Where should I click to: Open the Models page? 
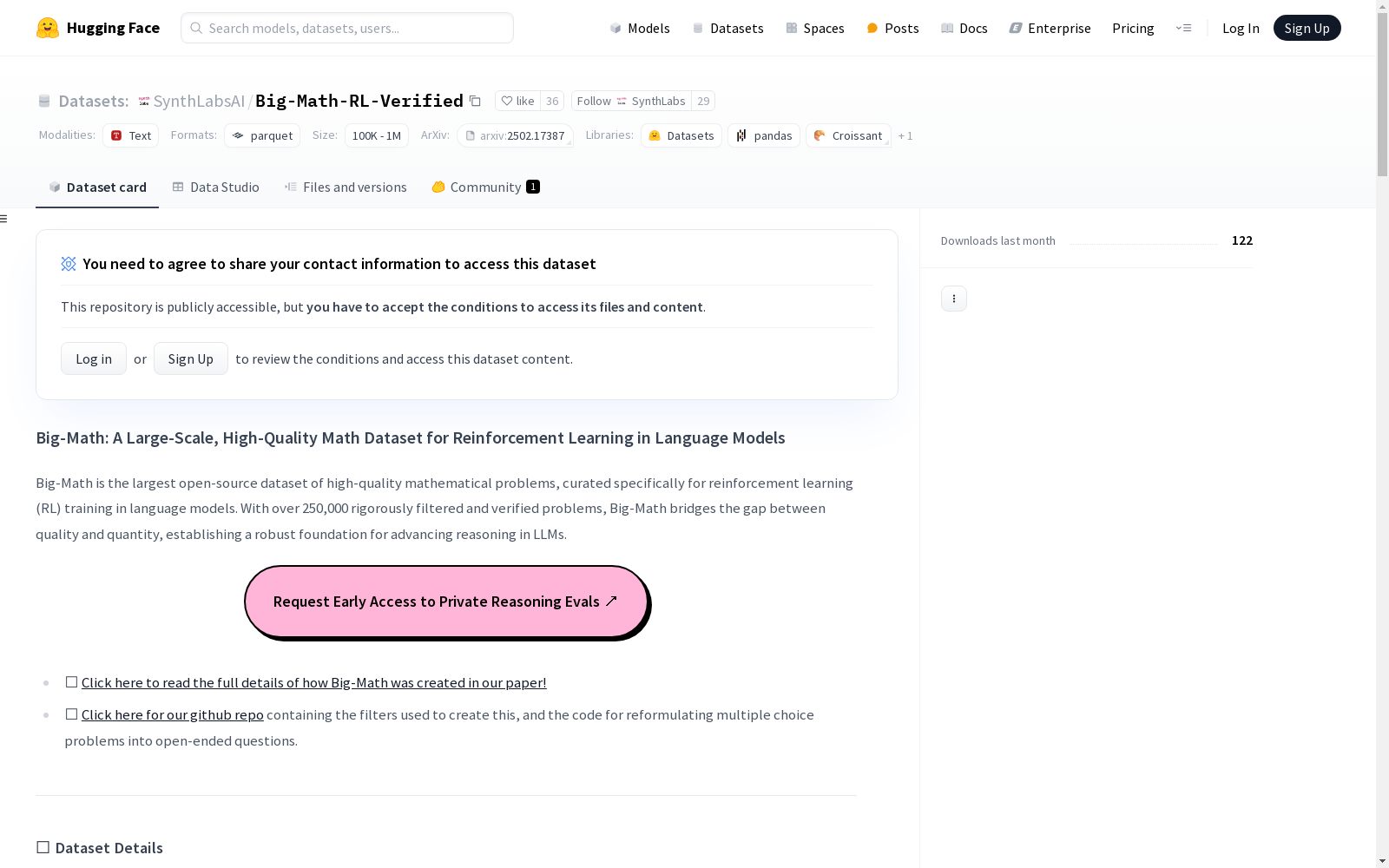(x=640, y=28)
